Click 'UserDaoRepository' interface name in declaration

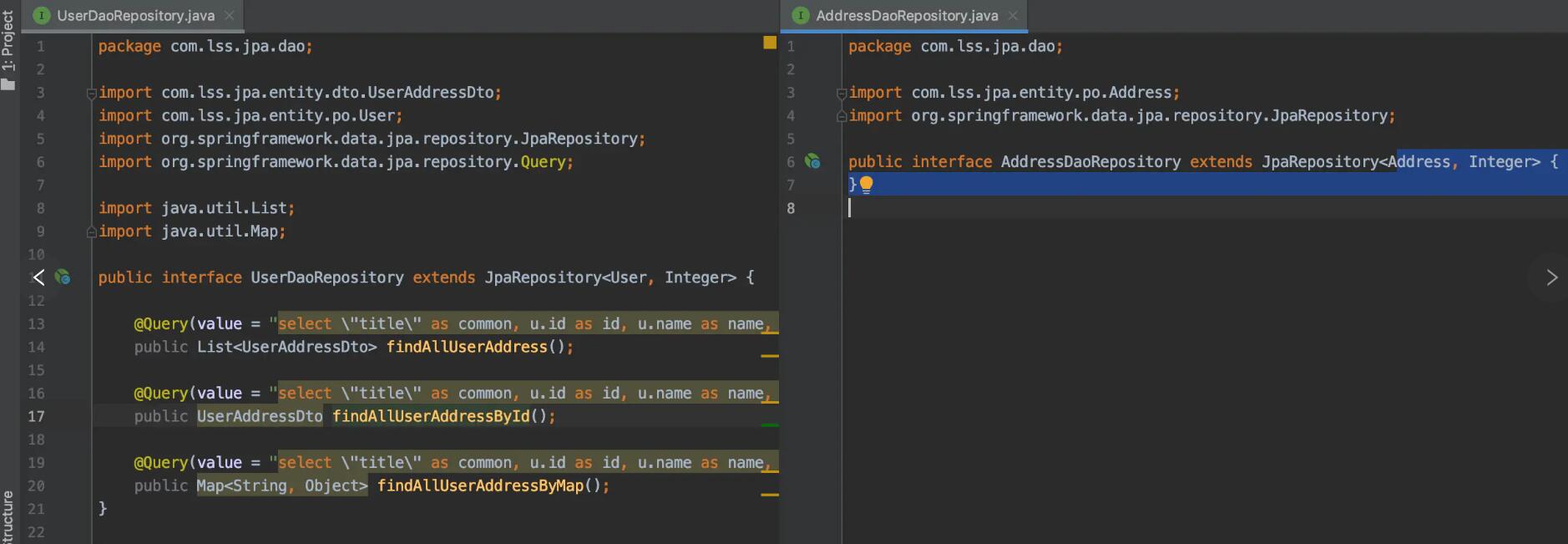point(327,277)
